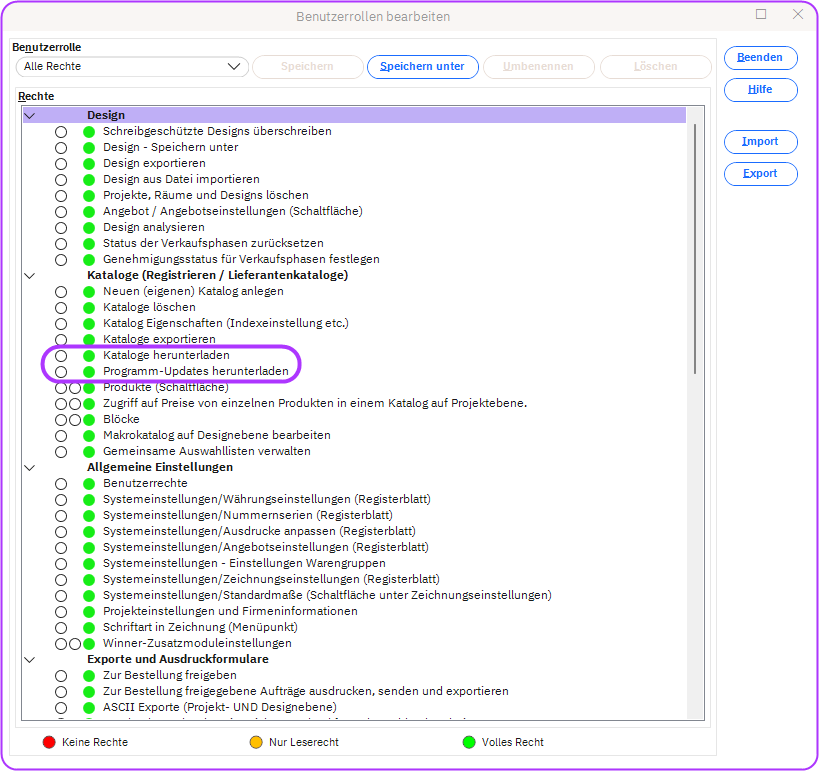Select radio button for Programm-Updates herunterladen
819x771 pixels.
(x=62, y=372)
